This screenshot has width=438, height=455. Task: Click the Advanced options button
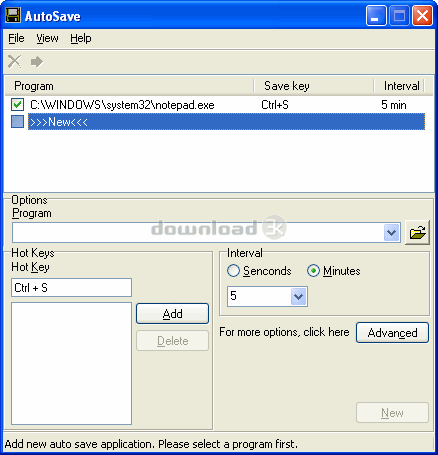coord(392,332)
